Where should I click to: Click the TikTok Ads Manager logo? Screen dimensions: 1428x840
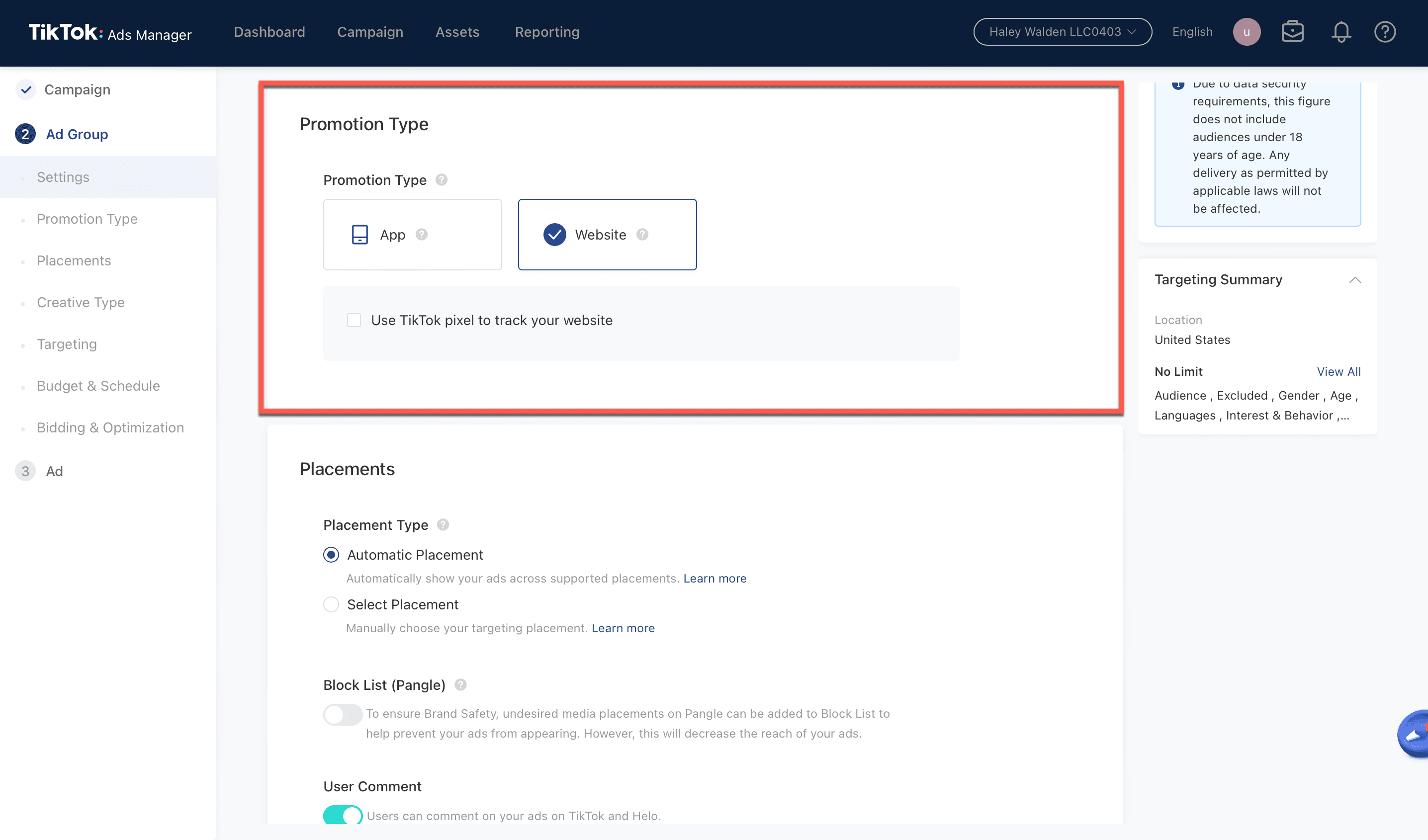tap(110, 33)
